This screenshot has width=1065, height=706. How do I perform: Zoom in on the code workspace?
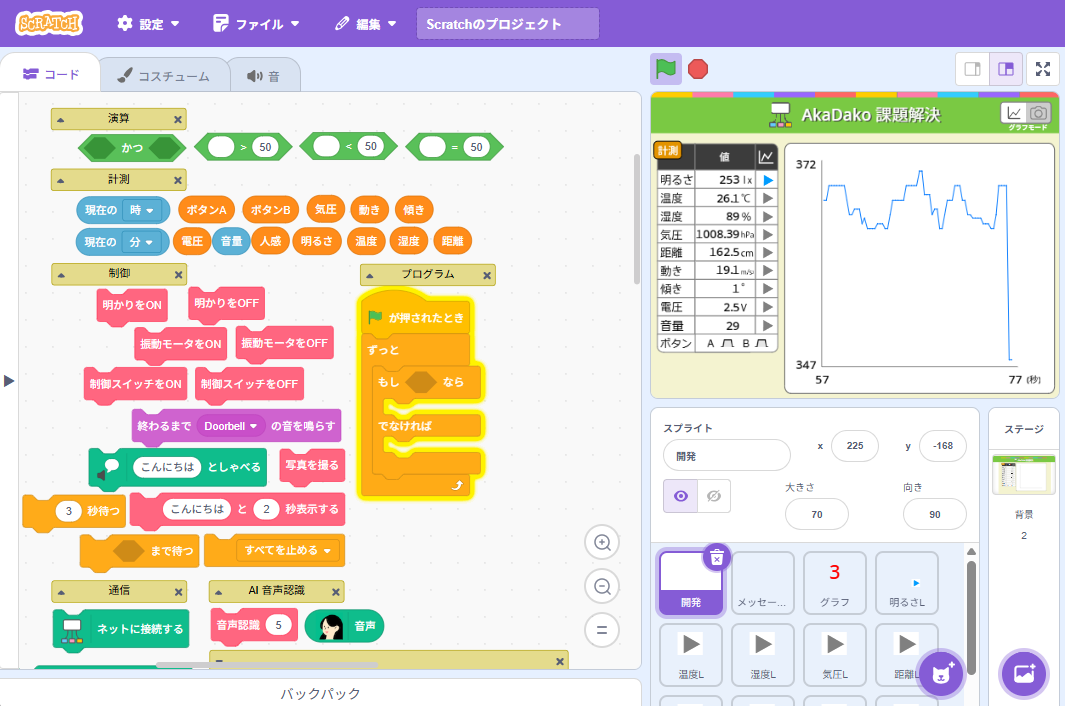[602, 543]
